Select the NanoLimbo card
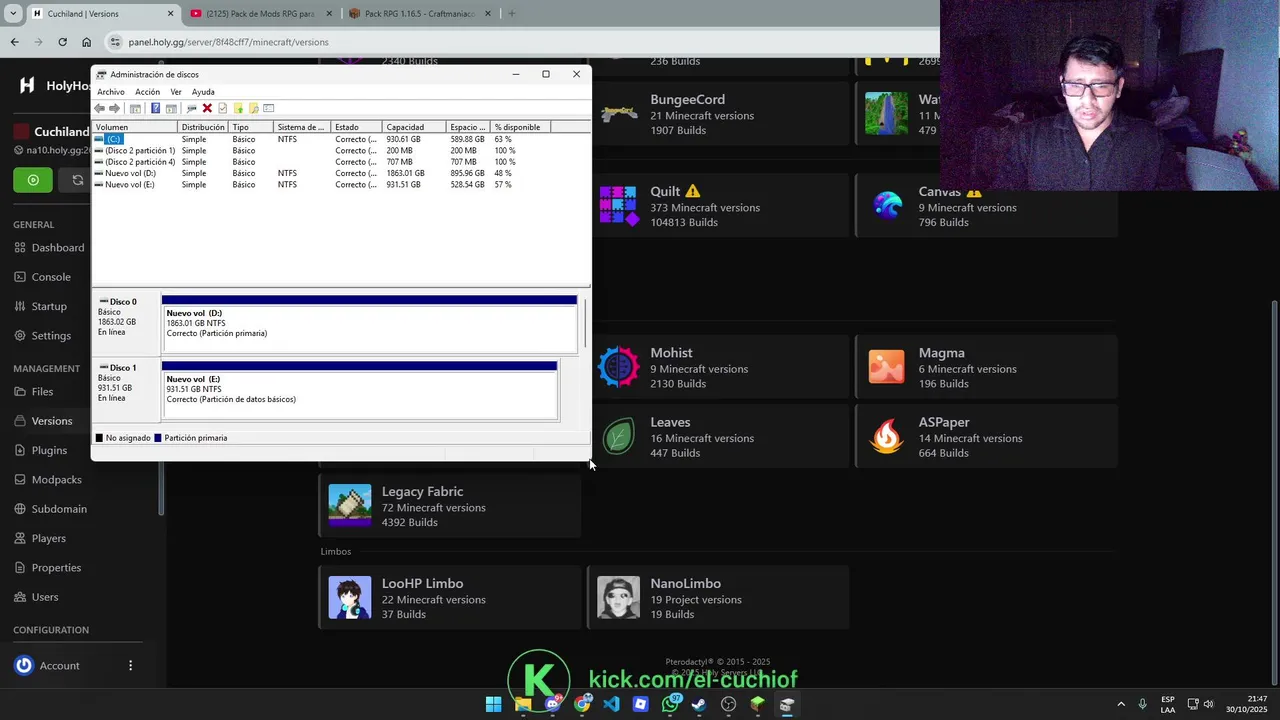Image resolution: width=1280 pixels, height=720 pixels. pos(718,598)
